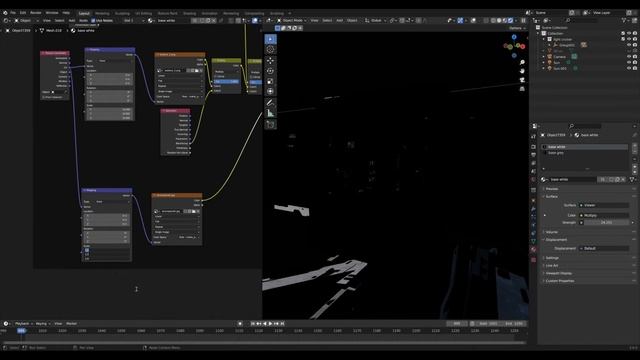
Task: Open the Material properties tab icon
Action: click(533, 249)
